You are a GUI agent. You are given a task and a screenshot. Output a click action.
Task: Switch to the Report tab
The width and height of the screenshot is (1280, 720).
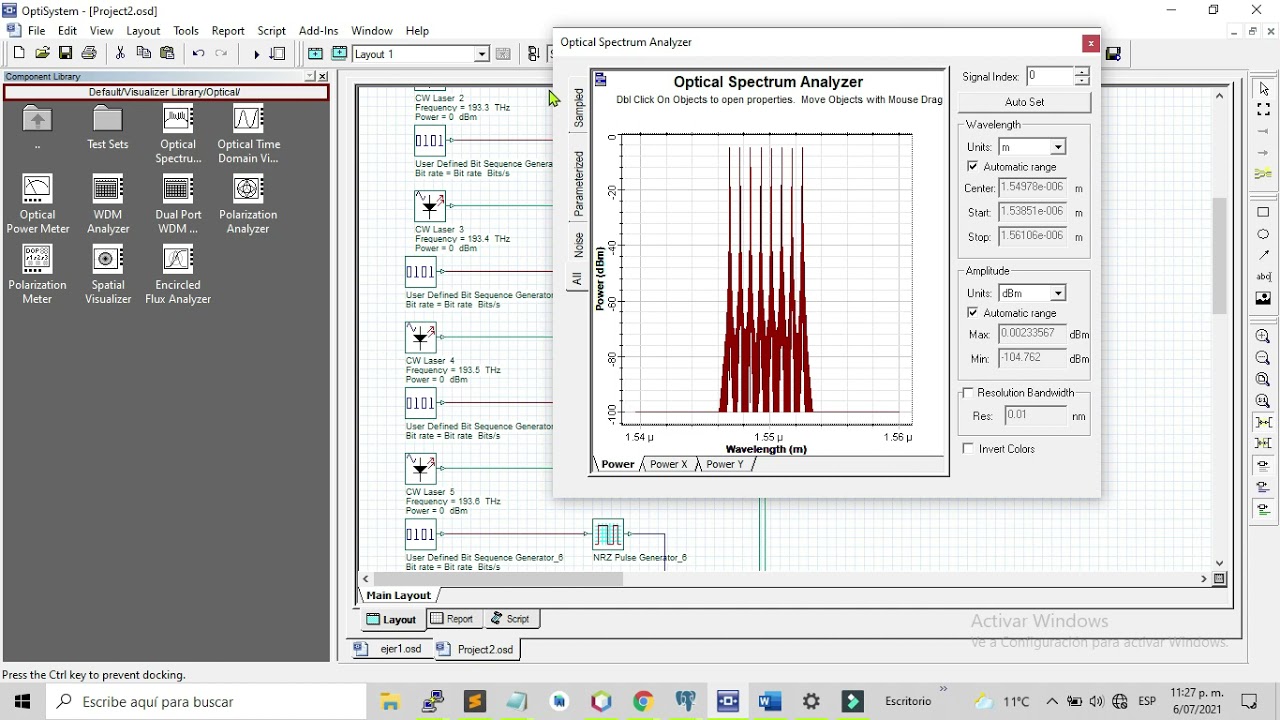pyautogui.click(x=452, y=619)
